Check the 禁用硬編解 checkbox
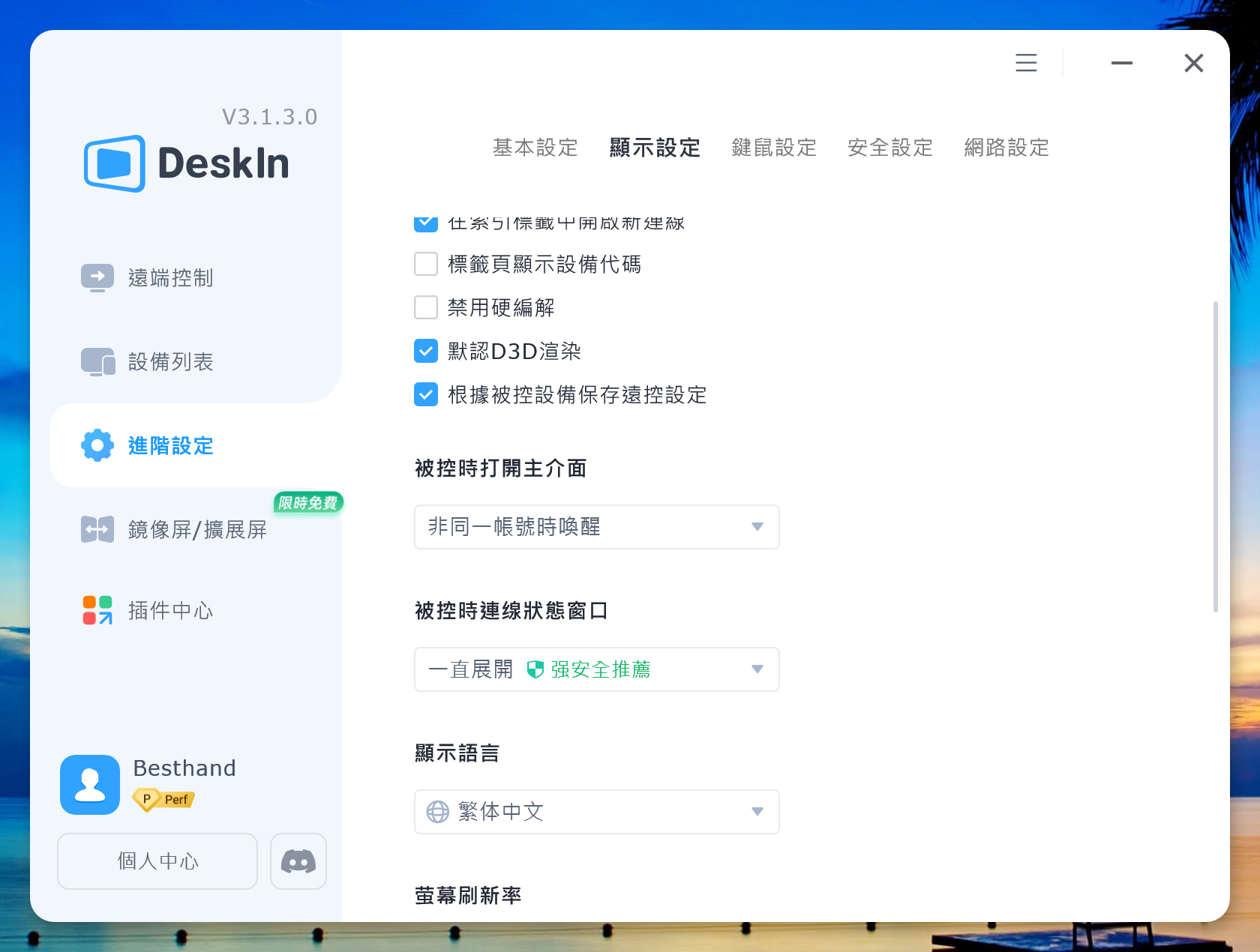This screenshot has width=1260, height=952. click(426, 307)
